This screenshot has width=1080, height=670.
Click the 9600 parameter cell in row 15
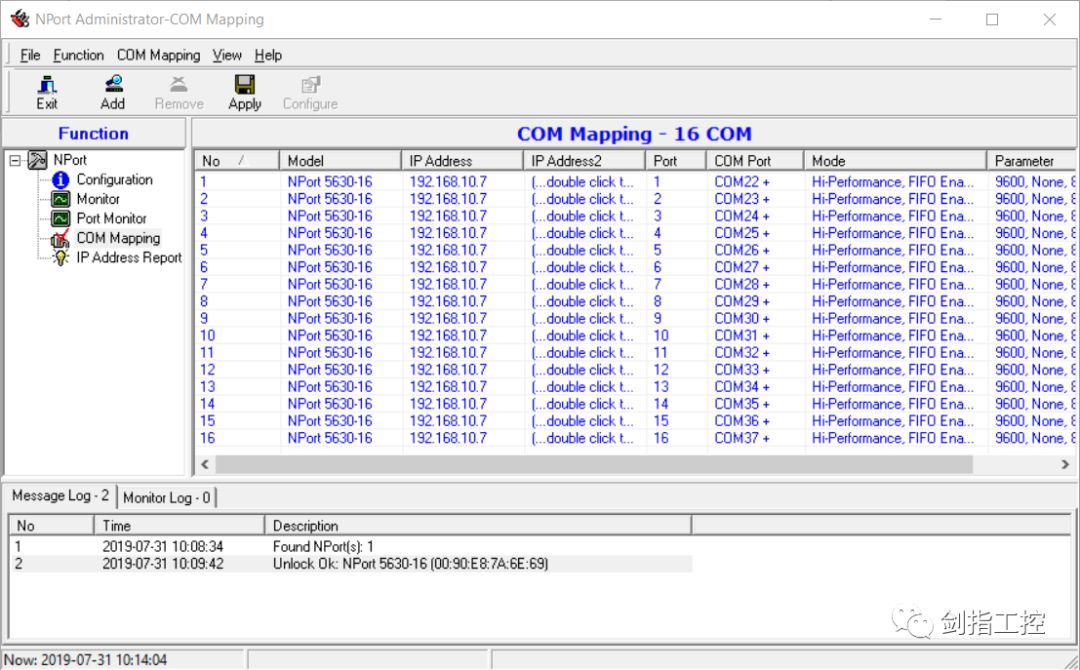[x=1035, y=421]
